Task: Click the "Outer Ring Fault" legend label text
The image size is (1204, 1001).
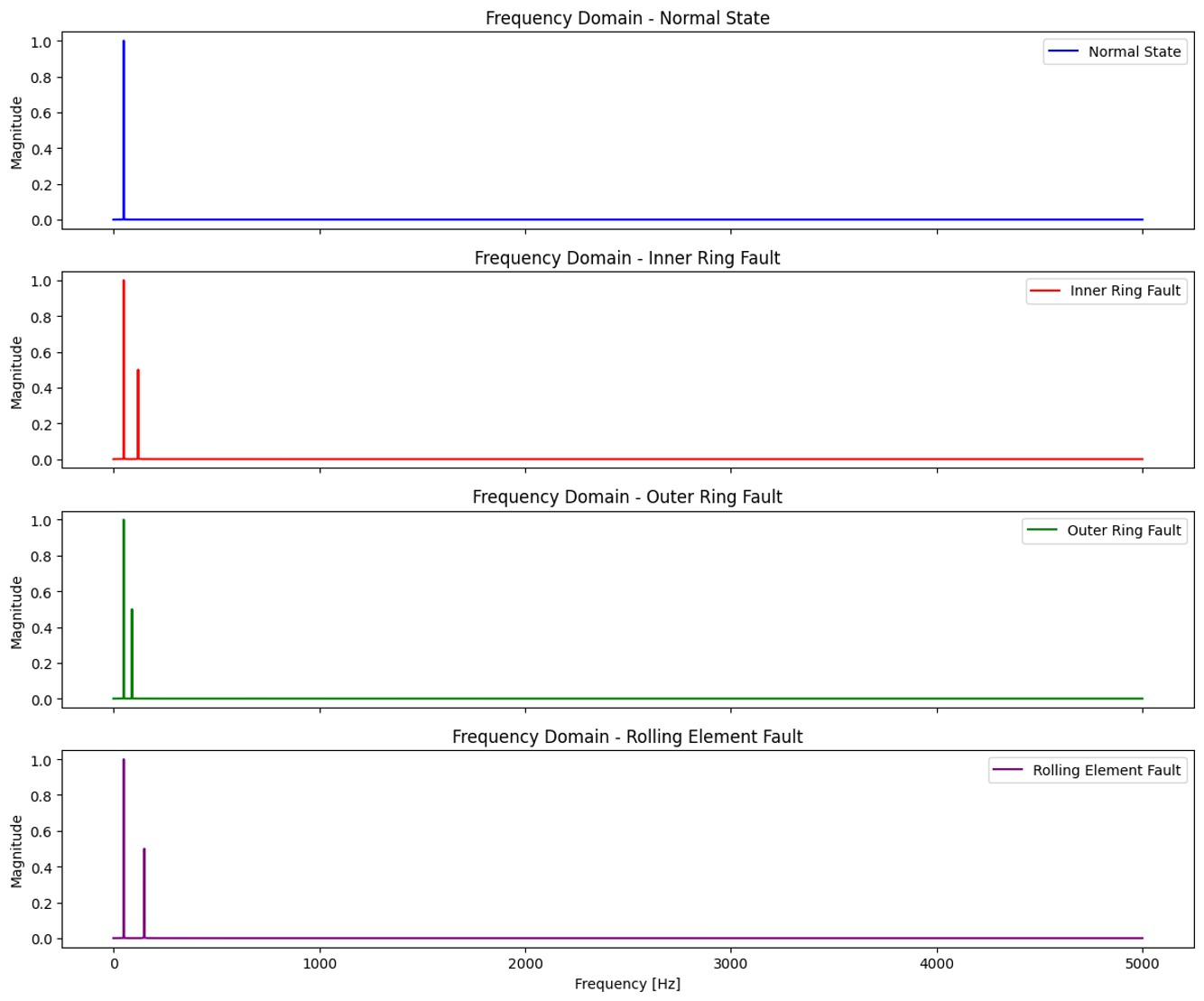Action: click(1124, 531)
